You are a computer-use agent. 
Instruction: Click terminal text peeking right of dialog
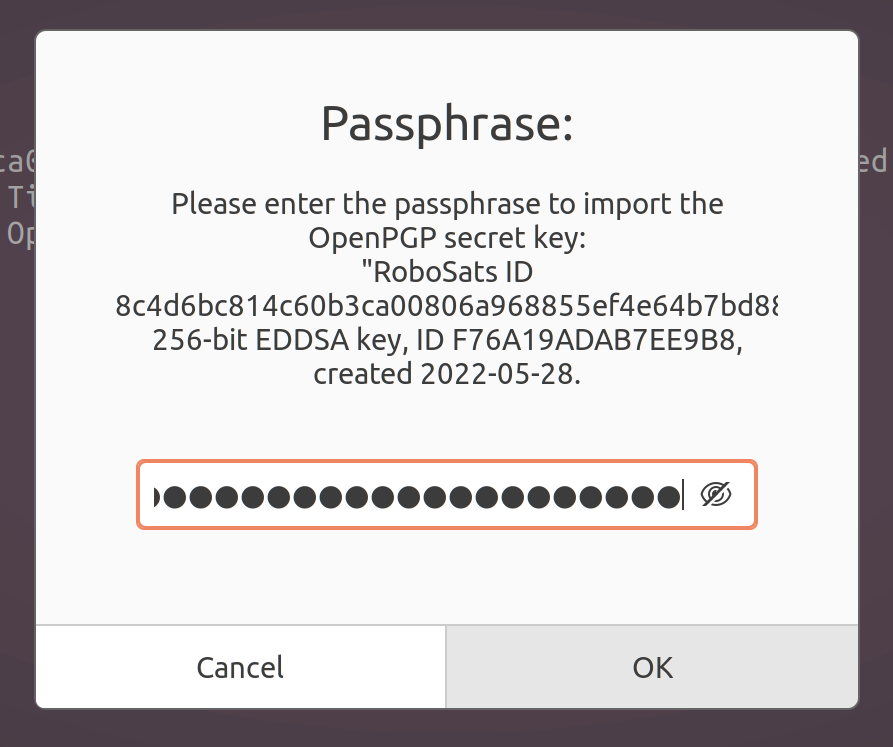point(876,162)
